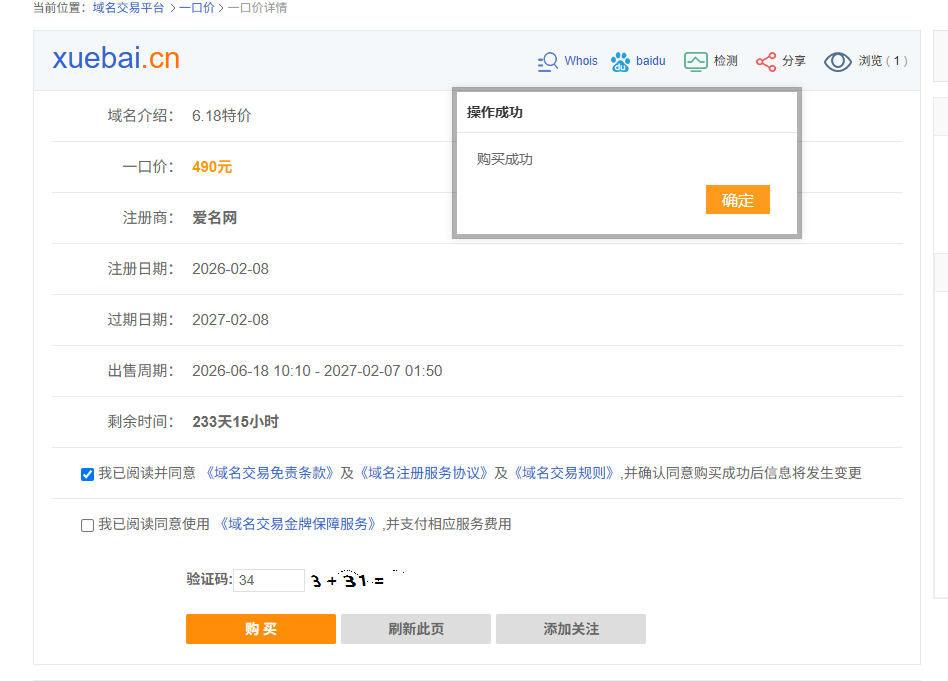Click the 购买成功 dialog message
Image resolution: width=948 pixels, height=681 pixels.
pyautogui.click(x=504, y=159)
